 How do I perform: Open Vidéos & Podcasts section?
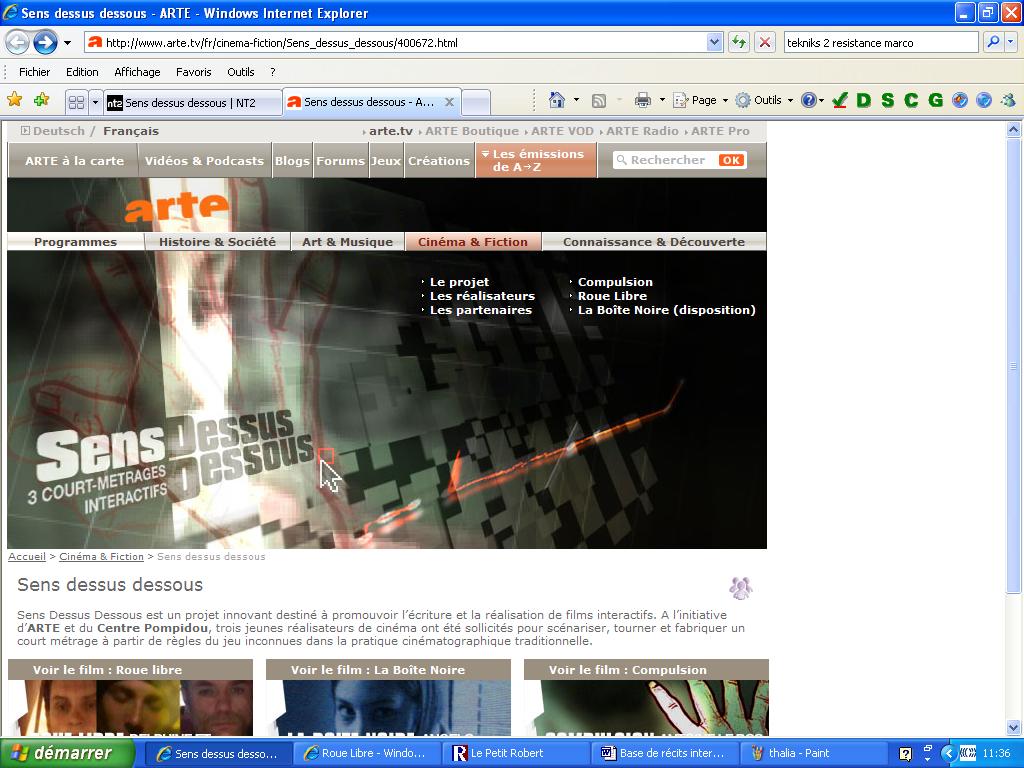(x=204, y=161)
